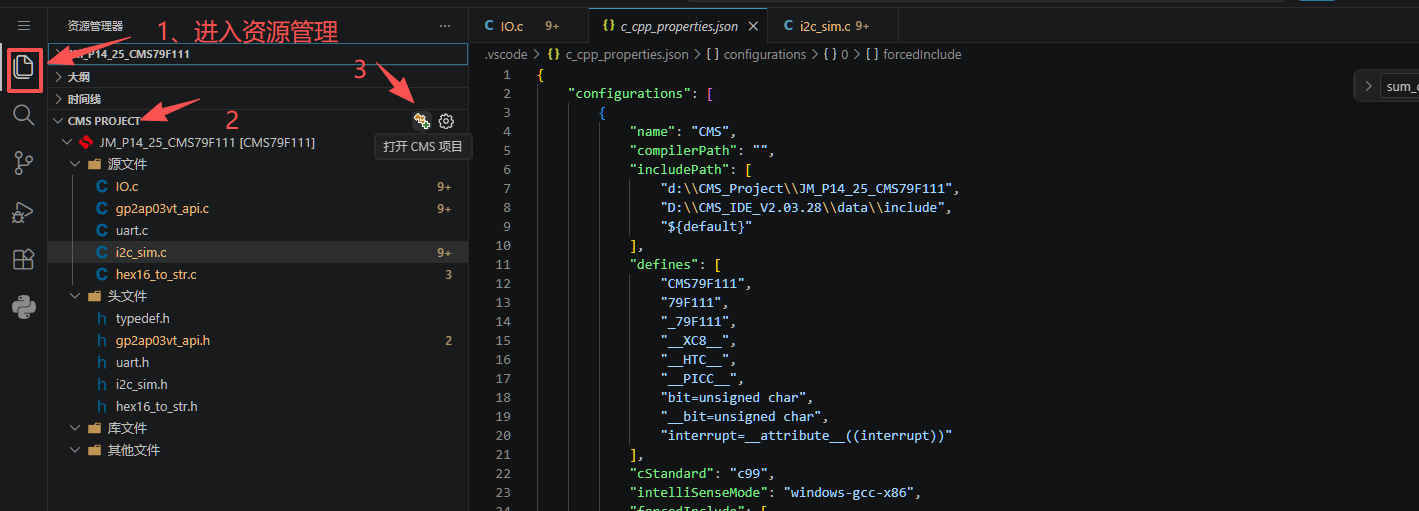Image resolution: width=1419 pixels, height=511 pixels.
Task: Click problems badge 3 on hex16_to_str.c
Action: 448,275
